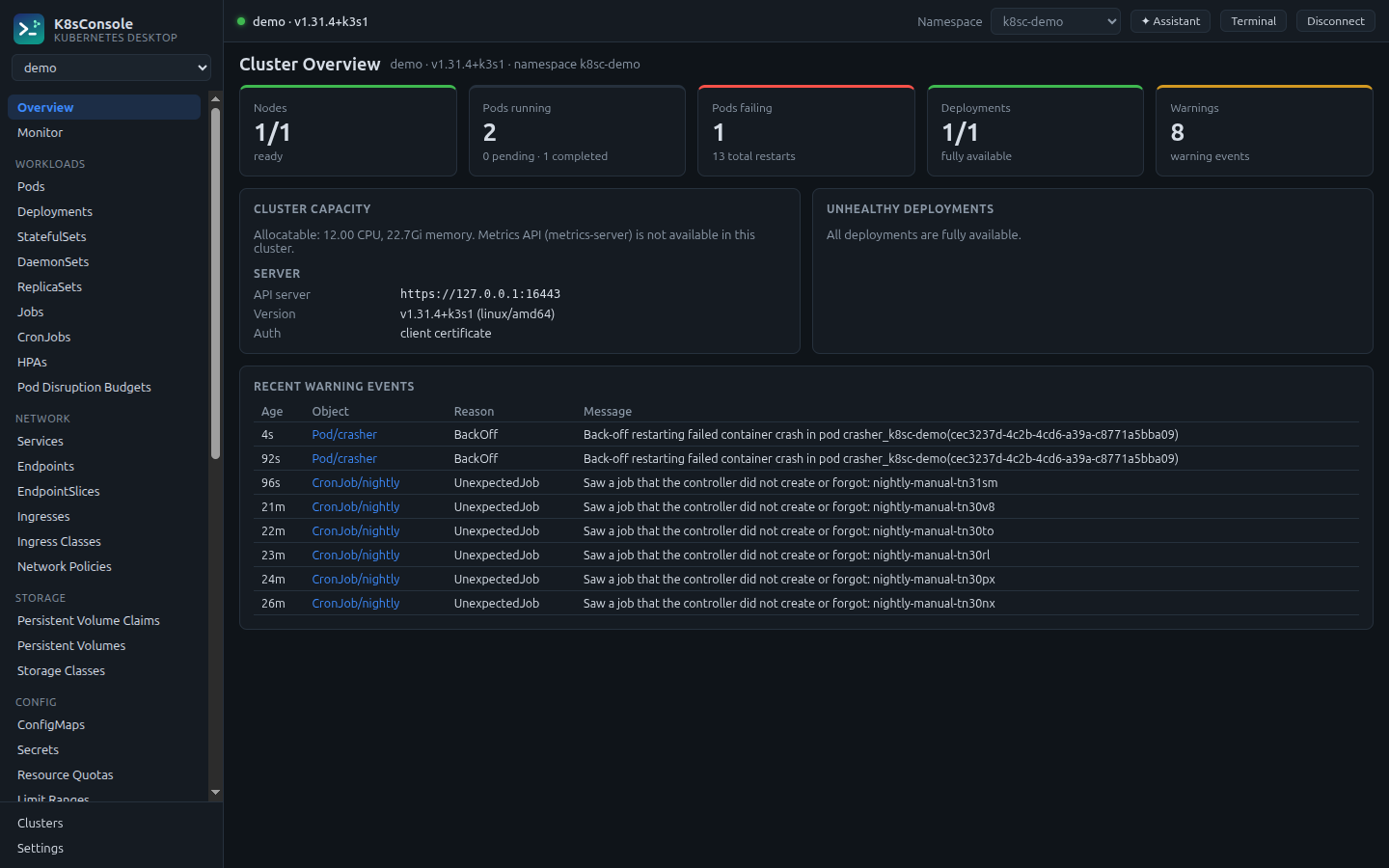This screenshot has width=1389, height=868.
Task: Click the sidebar scroll down arrow
Action: coord(215,792)
